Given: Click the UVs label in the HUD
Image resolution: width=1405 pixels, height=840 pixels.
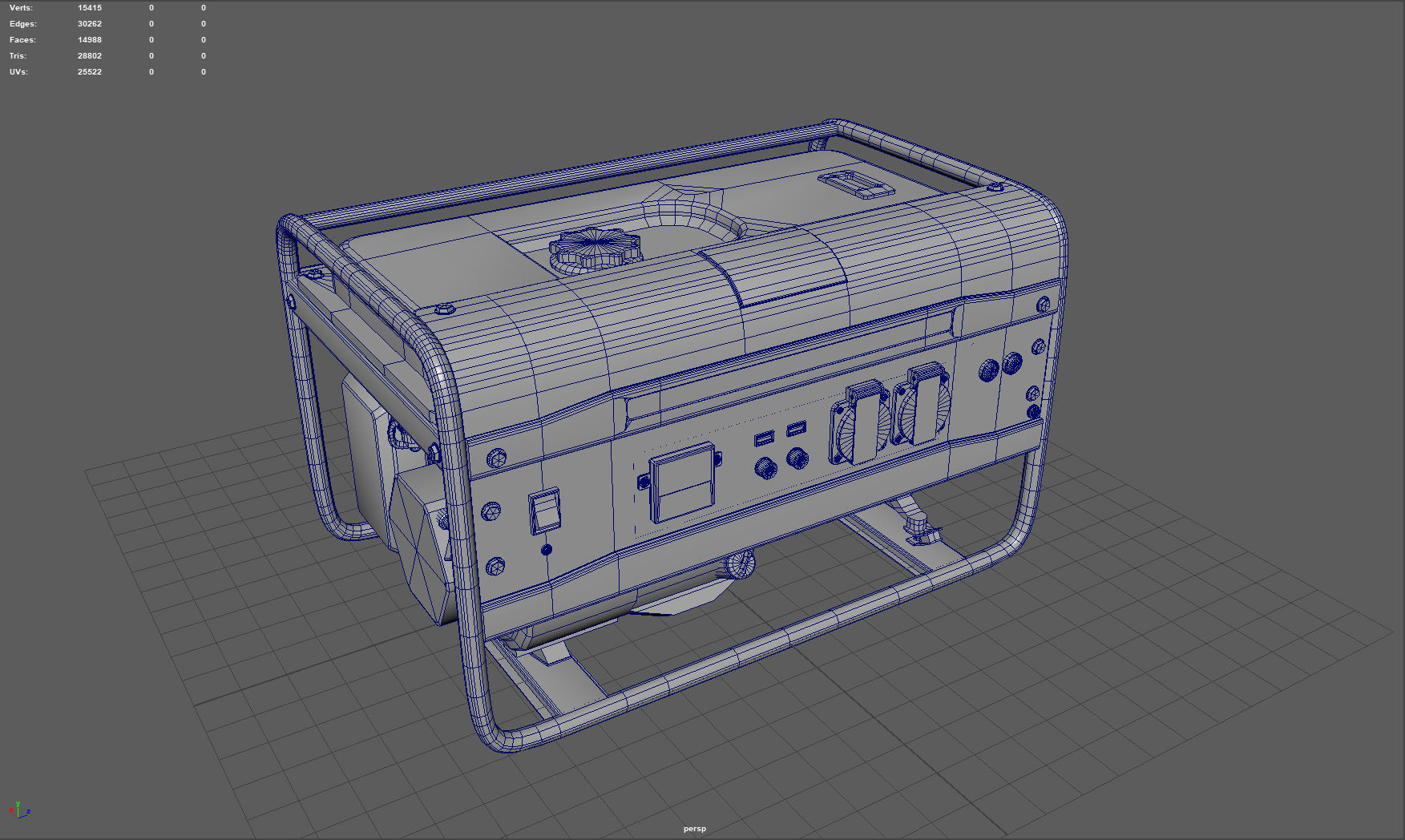Looking at the screenshot, I should [x=18, y=72].
